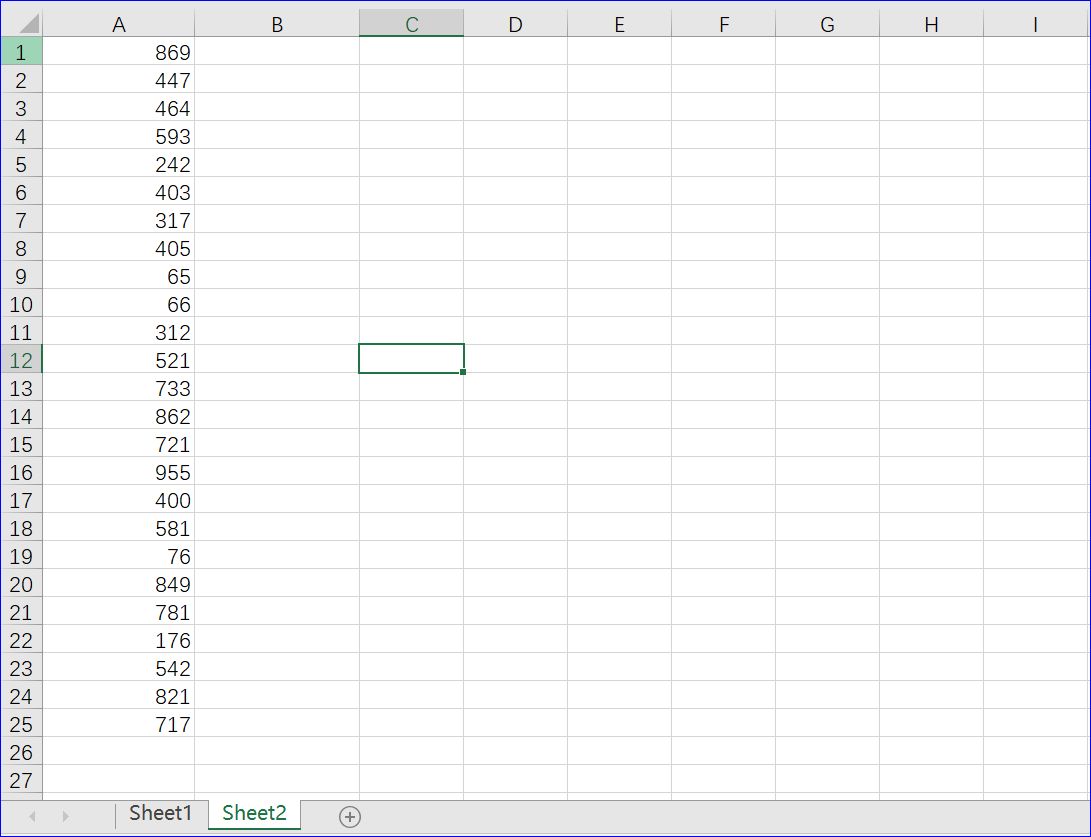Select row 20 header
The width and height of the screenshot is (1091, 837).
[x=22, y=584]
